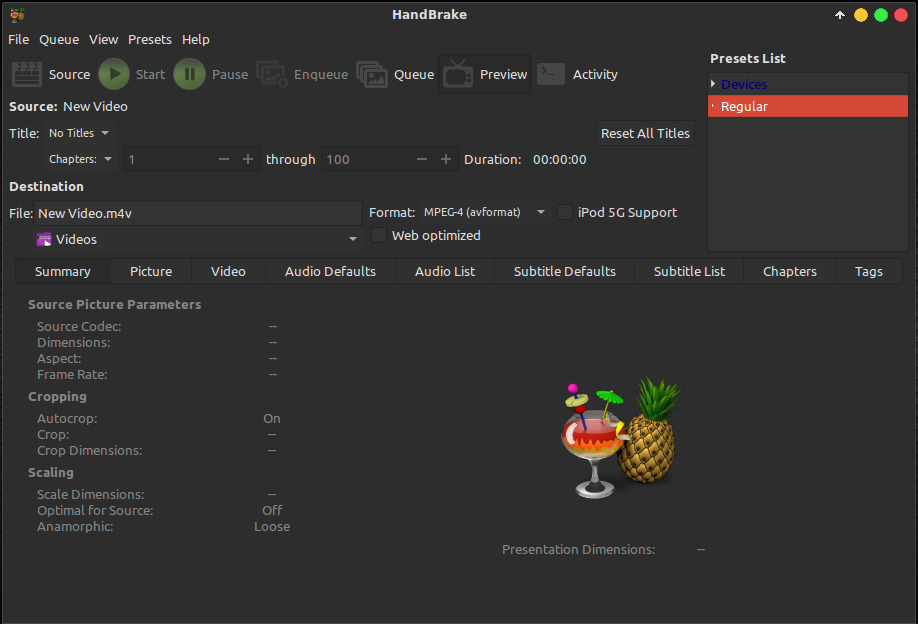Open the Format dropdown set to MPEG-4

point(485,212)
